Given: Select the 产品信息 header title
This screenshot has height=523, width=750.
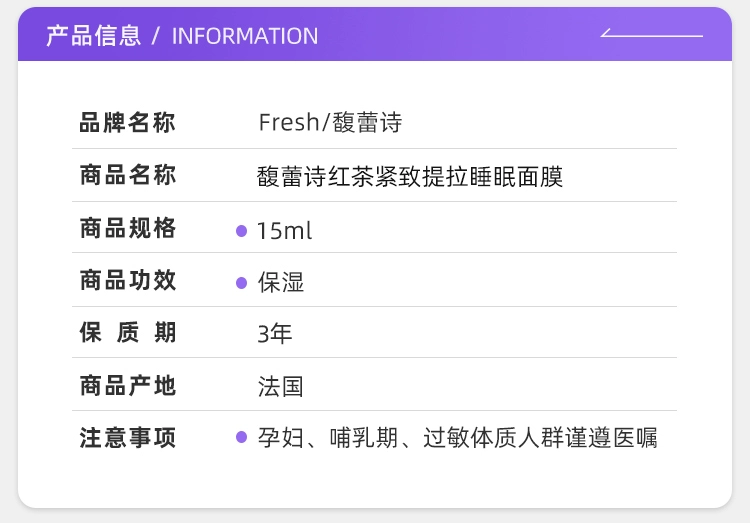Looking at the screenshot, I should pyautogui.click(x=93, y=36).
